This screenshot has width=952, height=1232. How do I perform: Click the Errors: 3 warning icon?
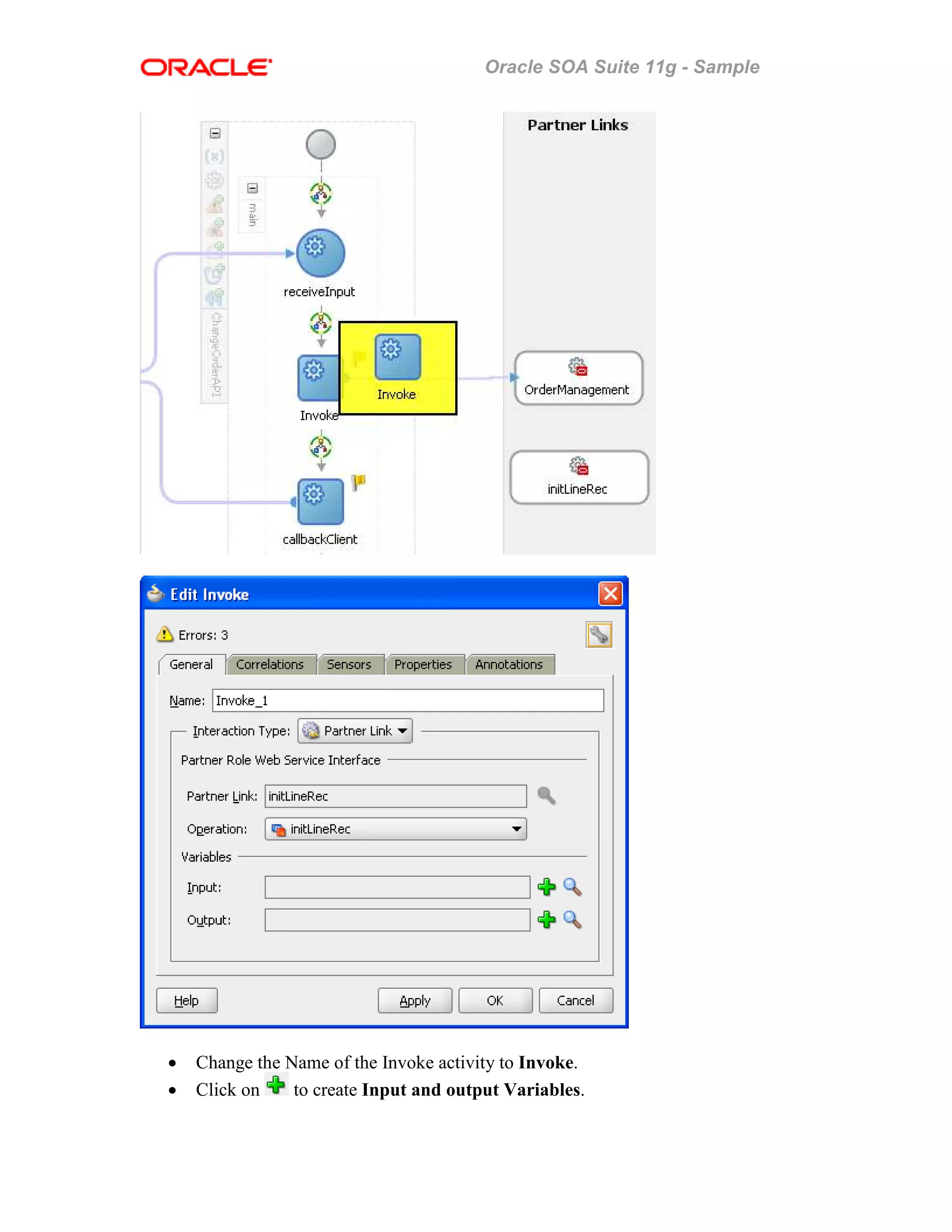click(x=164, y=634)
